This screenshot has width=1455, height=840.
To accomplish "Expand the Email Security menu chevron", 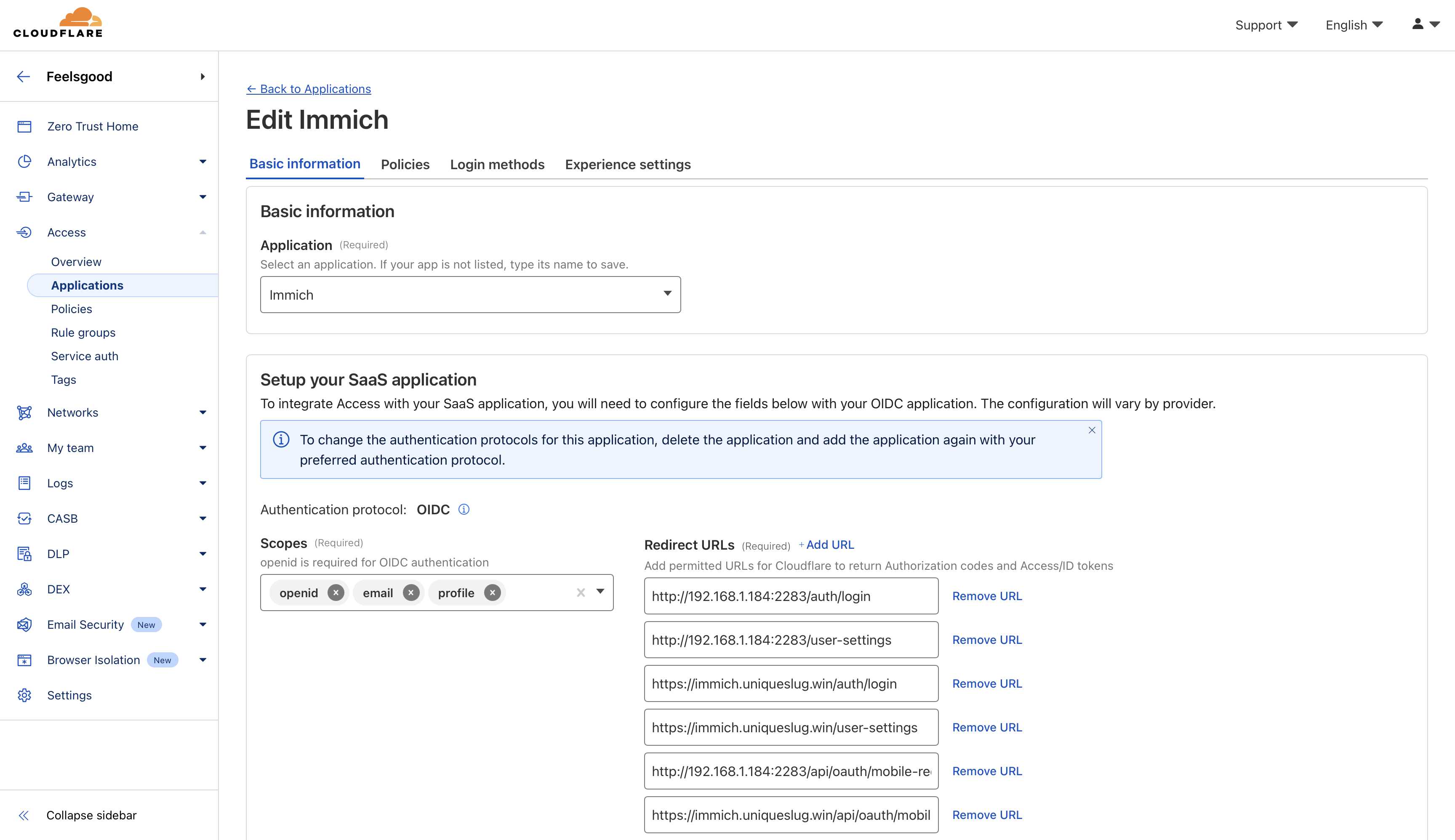I will (203, 625).
